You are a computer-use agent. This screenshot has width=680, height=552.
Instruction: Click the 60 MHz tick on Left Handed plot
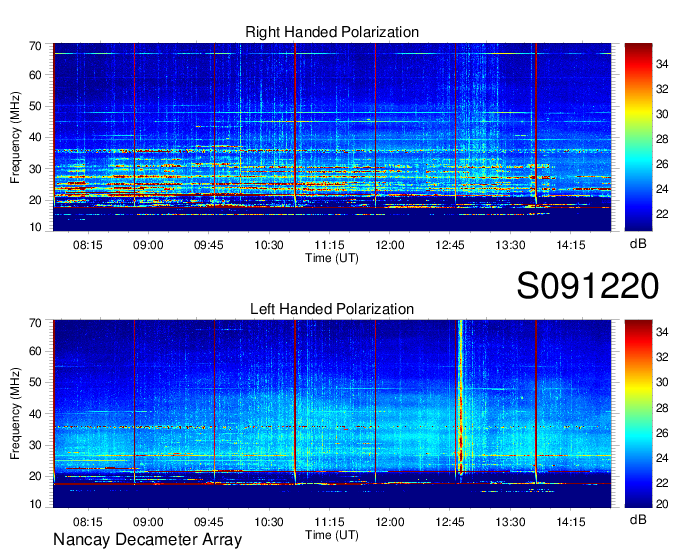(x=35, y=351)
